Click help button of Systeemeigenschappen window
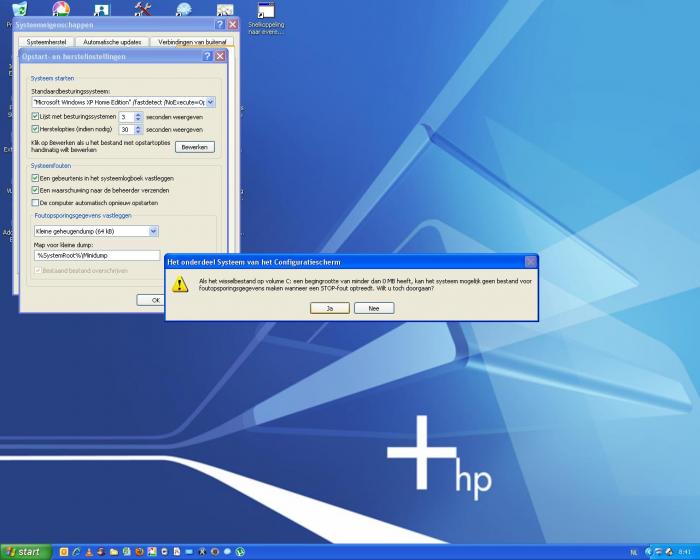700x560 pixels. point(220,25)
